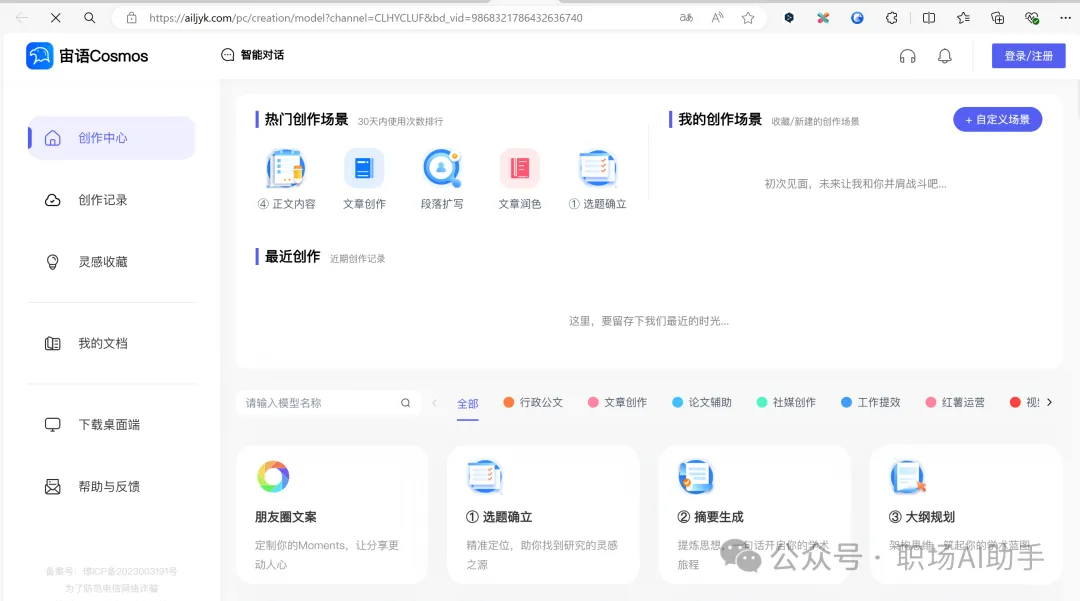Open the 文章润色 polishing icon

point(519,168)
